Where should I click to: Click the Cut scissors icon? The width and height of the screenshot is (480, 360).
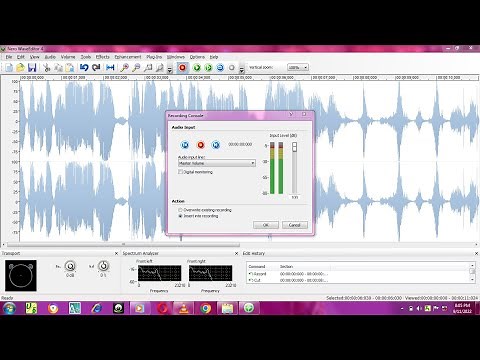tap(47, 68)
